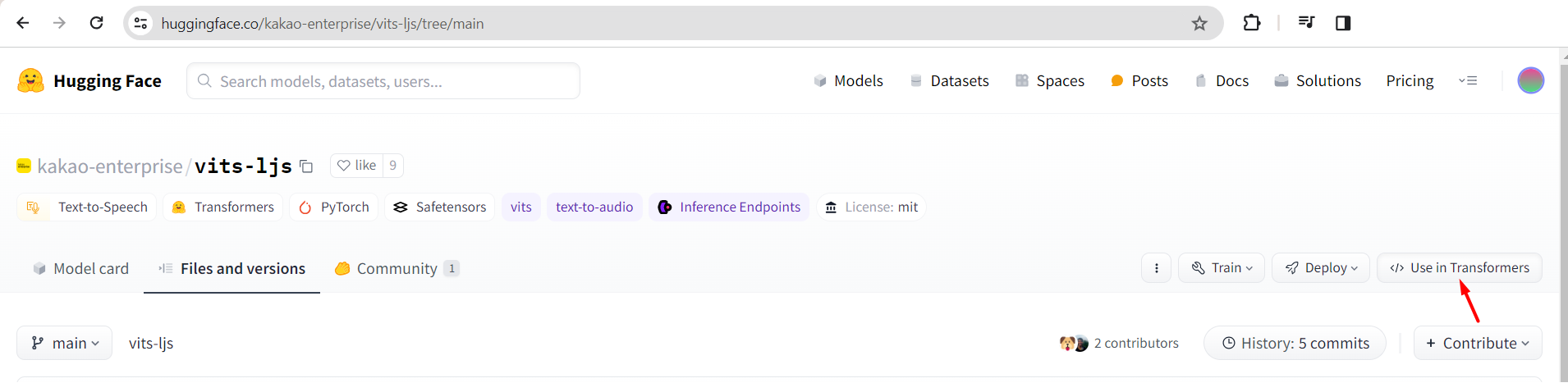Click the page vertical scrollbar
This screenshot has height=392, width=1568.
click(x=1564, y=221)
